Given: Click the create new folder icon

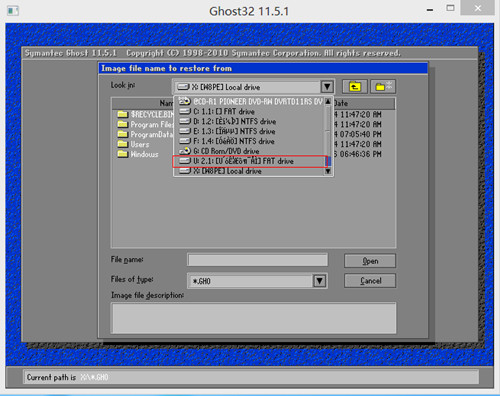Looking at the screenshot, I should point(383,87).
